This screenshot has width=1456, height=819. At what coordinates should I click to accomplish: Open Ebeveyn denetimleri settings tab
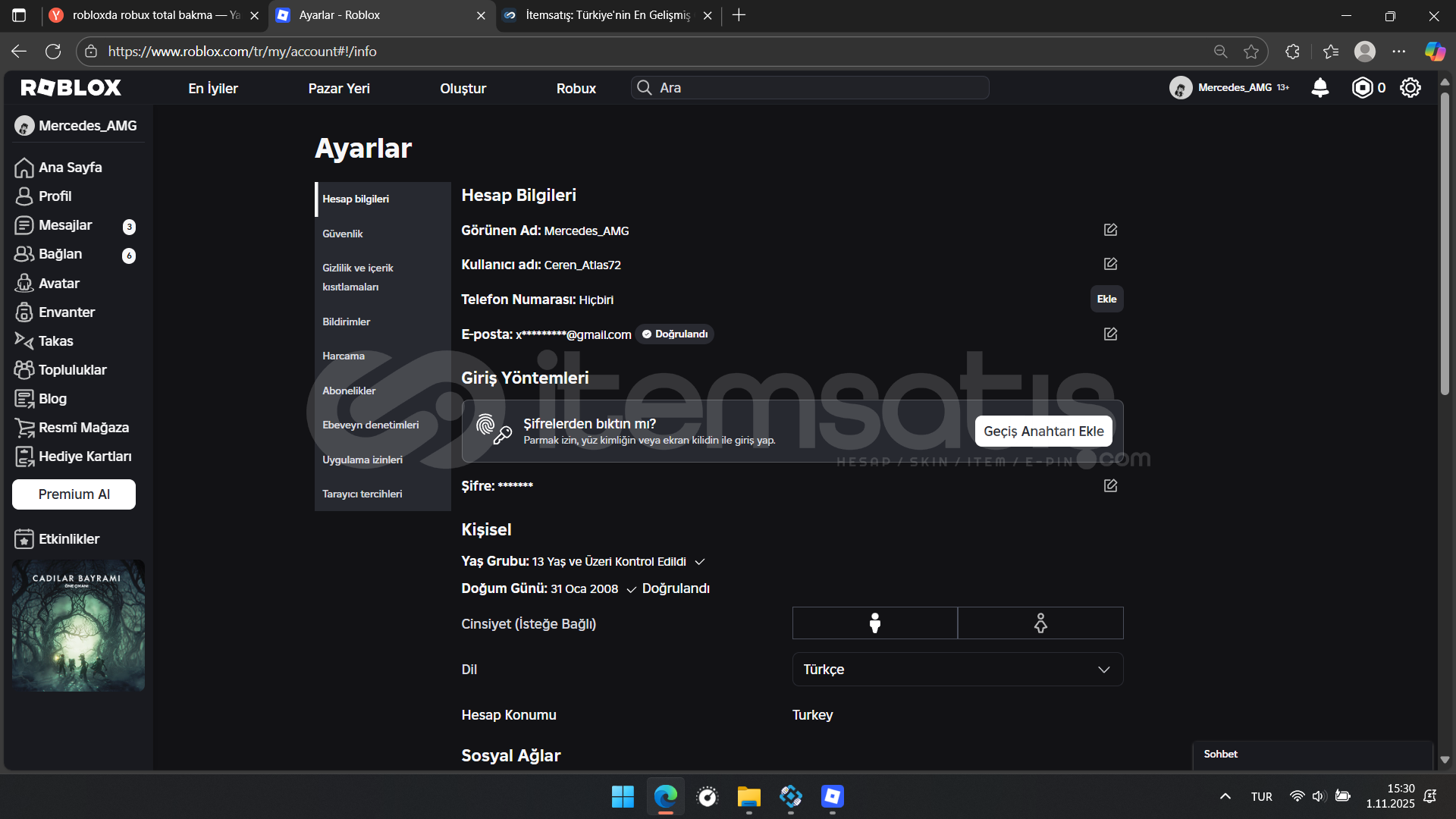(370, 425)
